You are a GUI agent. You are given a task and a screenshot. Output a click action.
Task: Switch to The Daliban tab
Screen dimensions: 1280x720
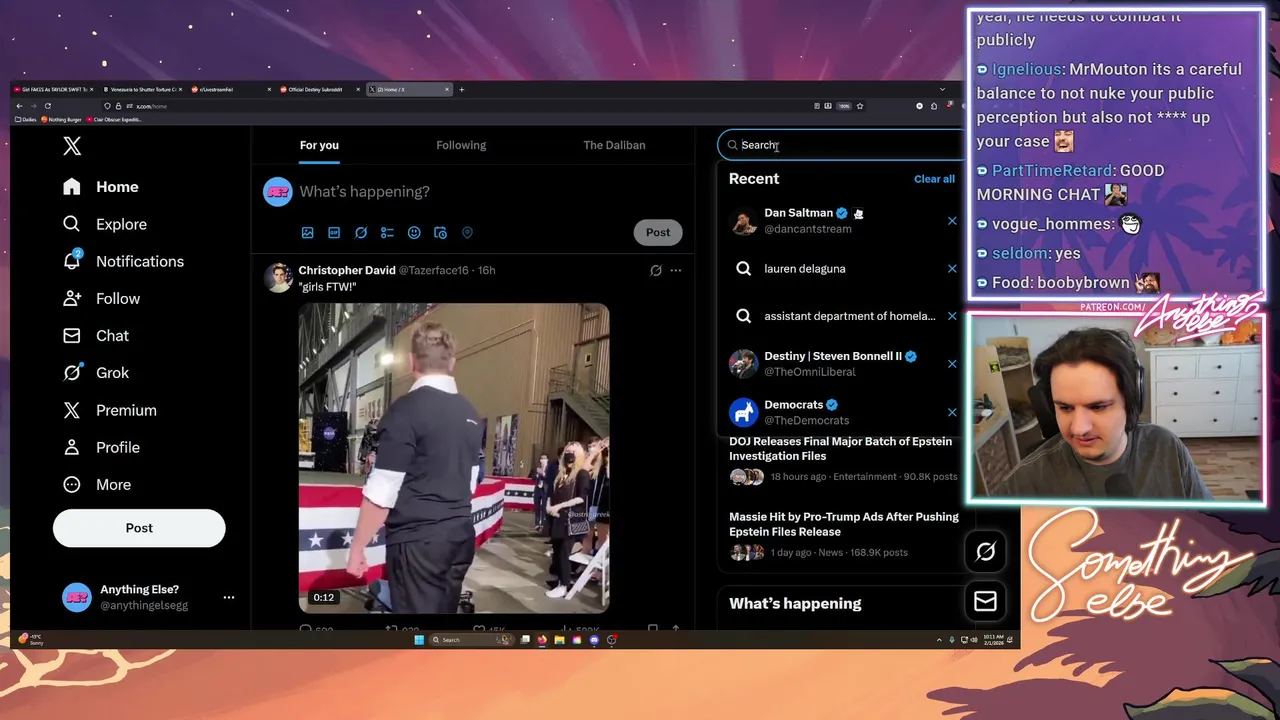coord(614,145)
